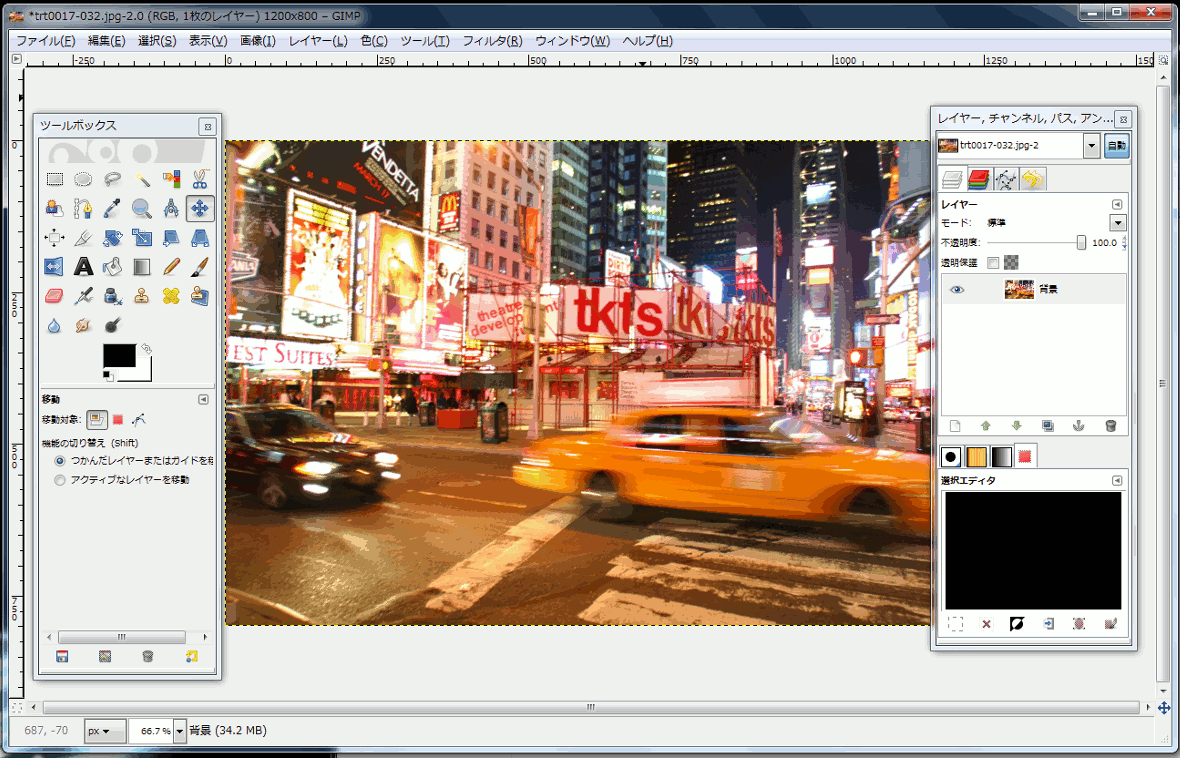Select the Move tool
The height and width of the screenshot is (758, 1180).
coord(200,209)
